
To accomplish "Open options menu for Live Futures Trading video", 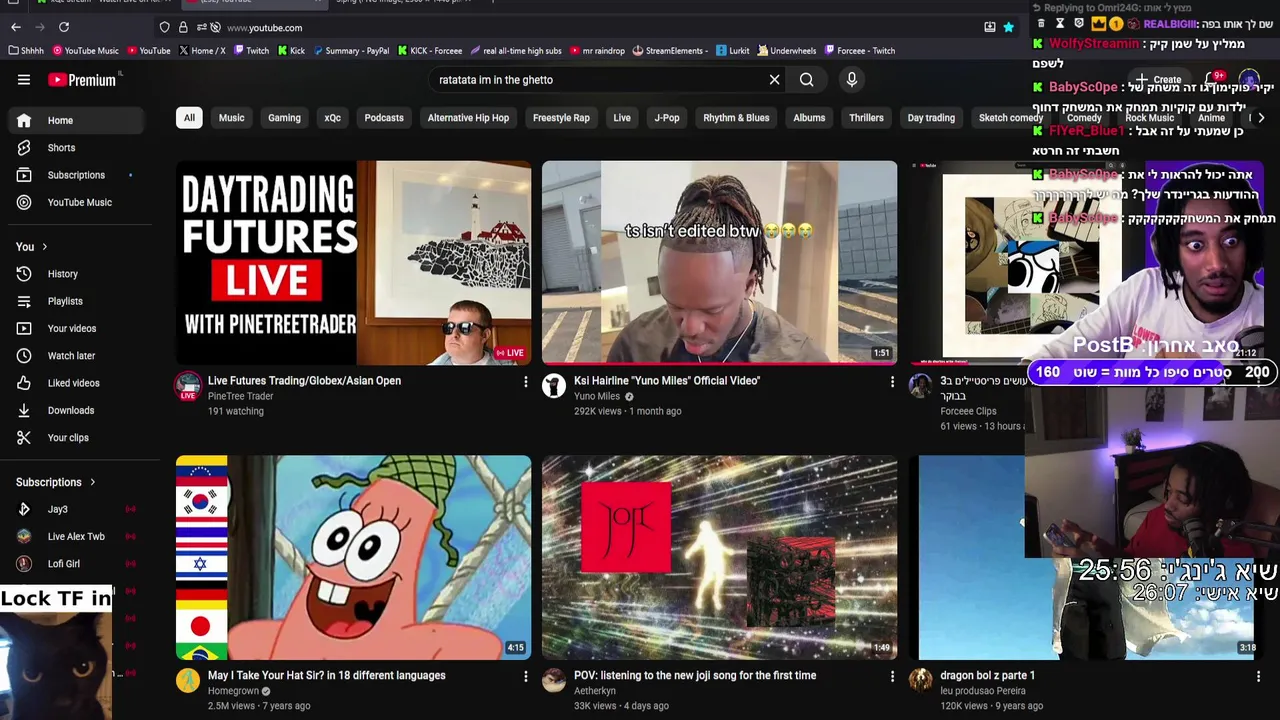I will (526, 382).
